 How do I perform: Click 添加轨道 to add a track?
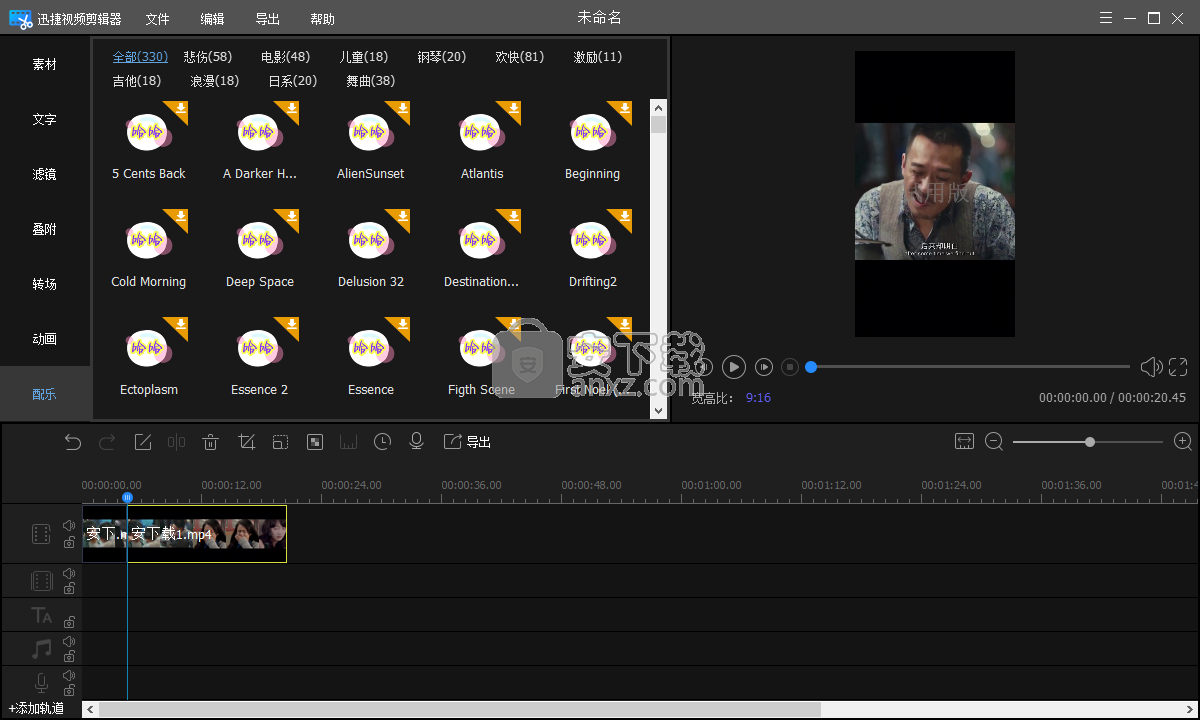[x=37, y=709]
